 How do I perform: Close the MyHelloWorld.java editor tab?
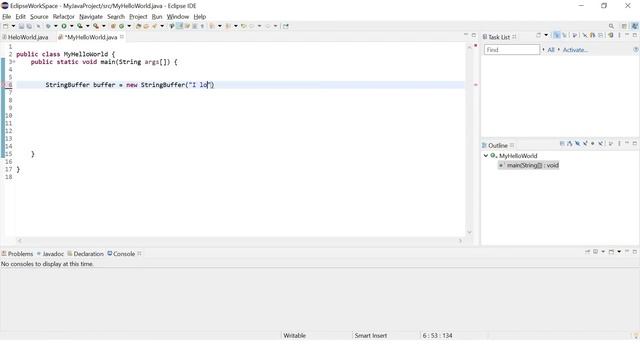coord(122,37)
